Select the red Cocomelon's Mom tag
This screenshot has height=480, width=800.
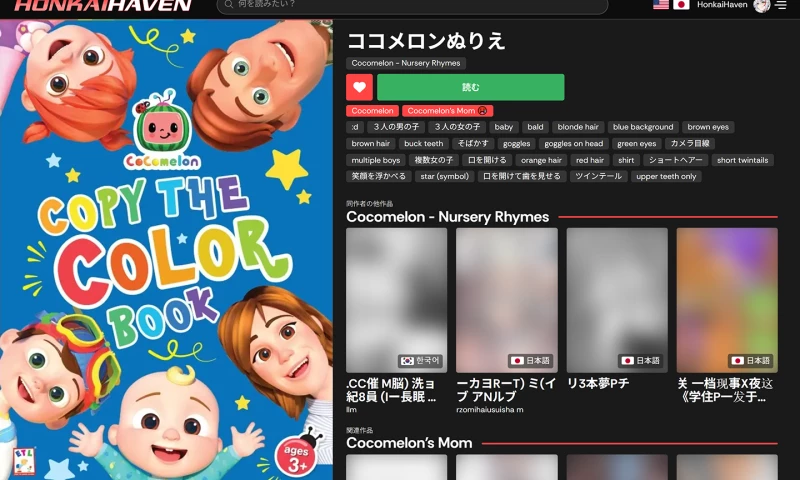[448, 111]
